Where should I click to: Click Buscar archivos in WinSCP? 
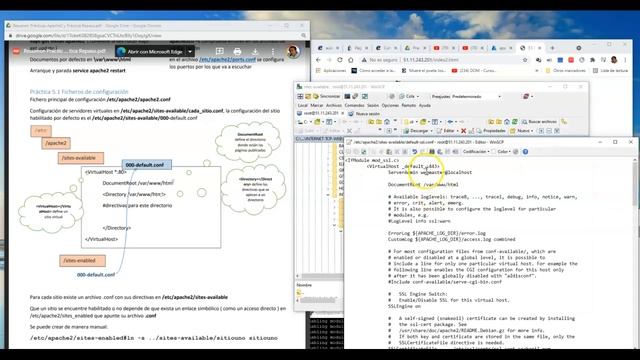coord(539,122)
